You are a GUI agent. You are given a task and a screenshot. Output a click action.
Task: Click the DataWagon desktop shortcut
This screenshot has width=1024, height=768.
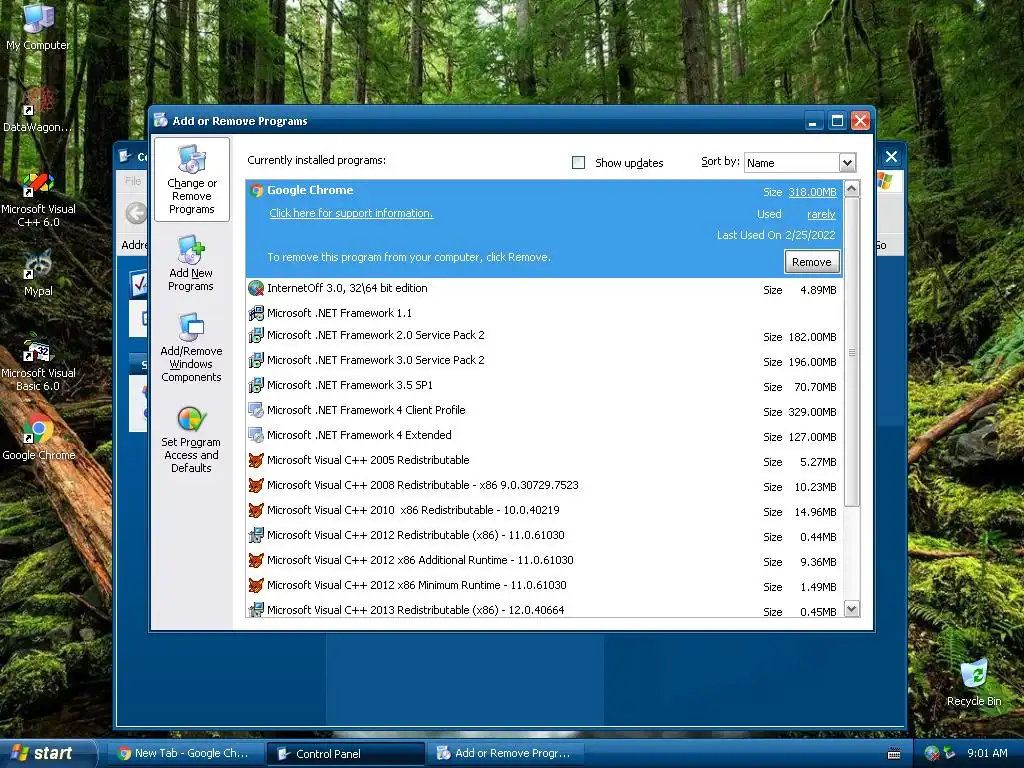(38, 109)
